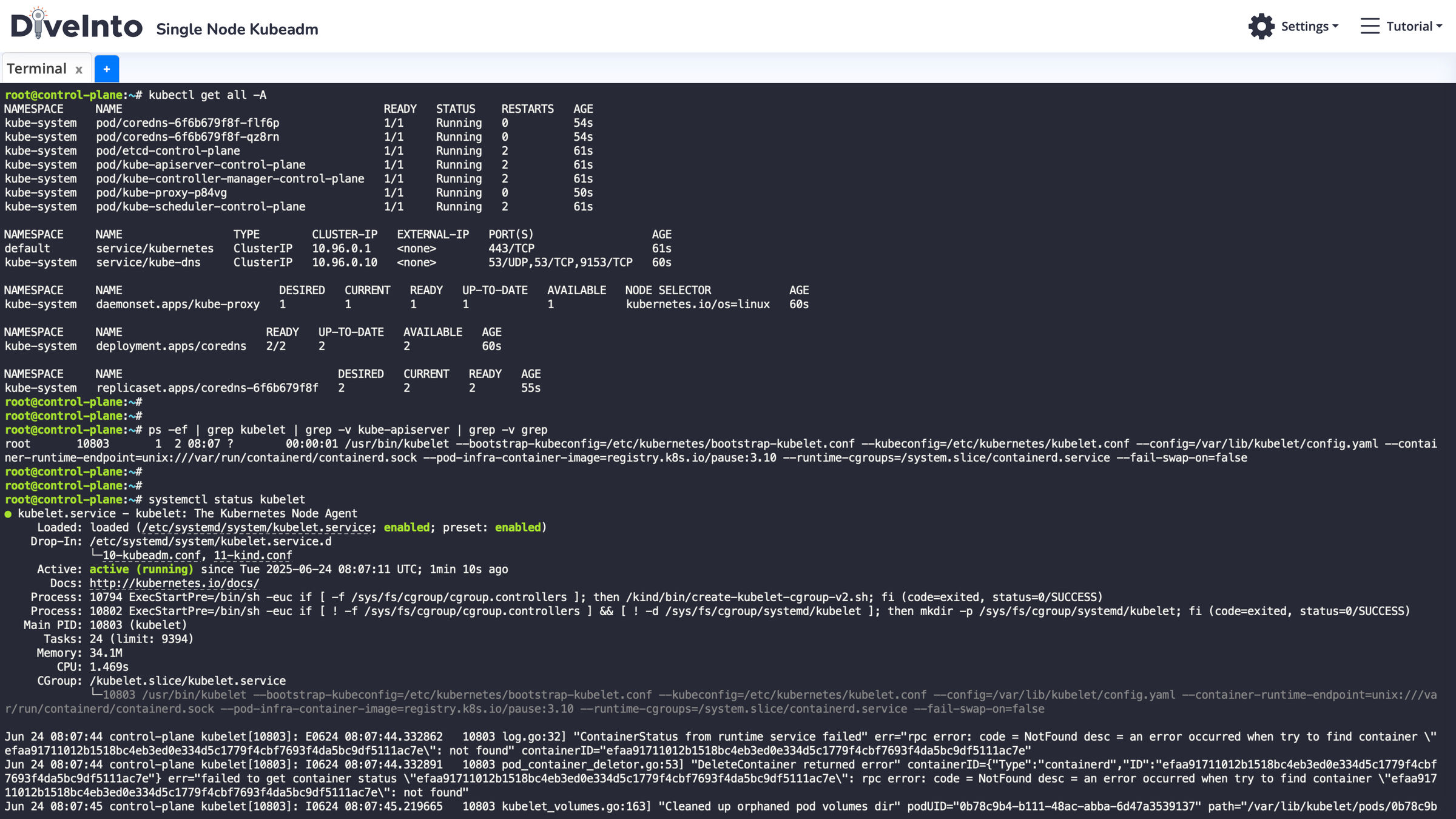Click the green kubelet.service status dot
Screen dimensions: 1456x819
click(x=8, y=514)
